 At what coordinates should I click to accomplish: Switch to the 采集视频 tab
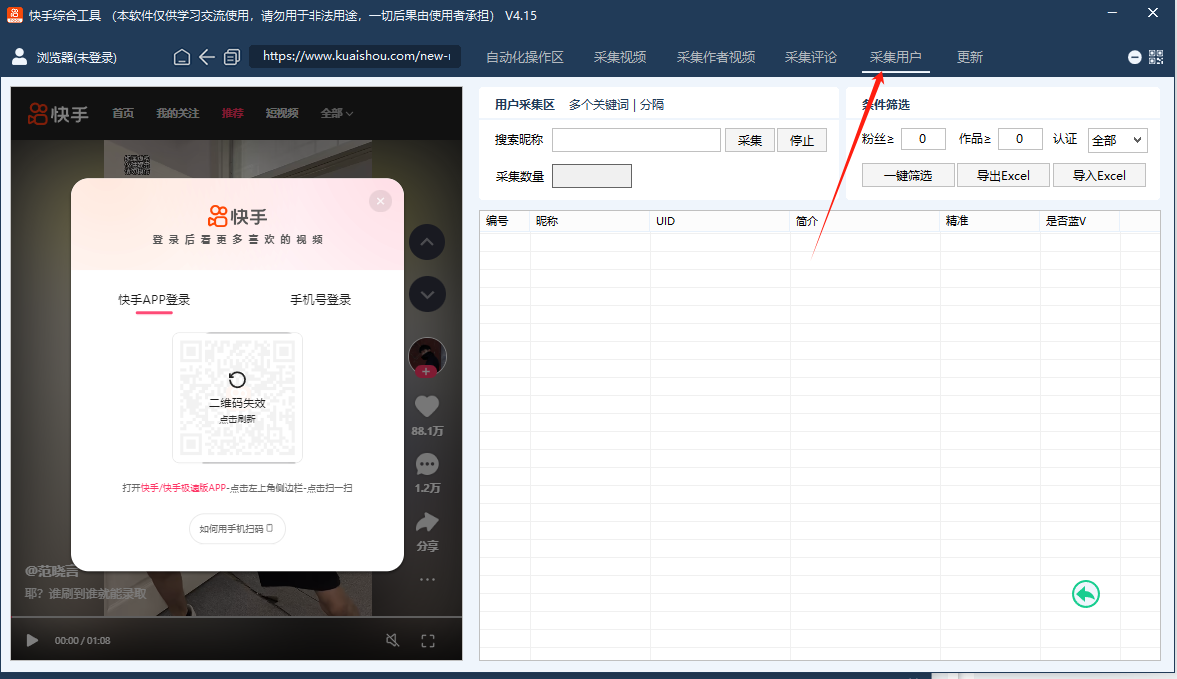(620, 57)
